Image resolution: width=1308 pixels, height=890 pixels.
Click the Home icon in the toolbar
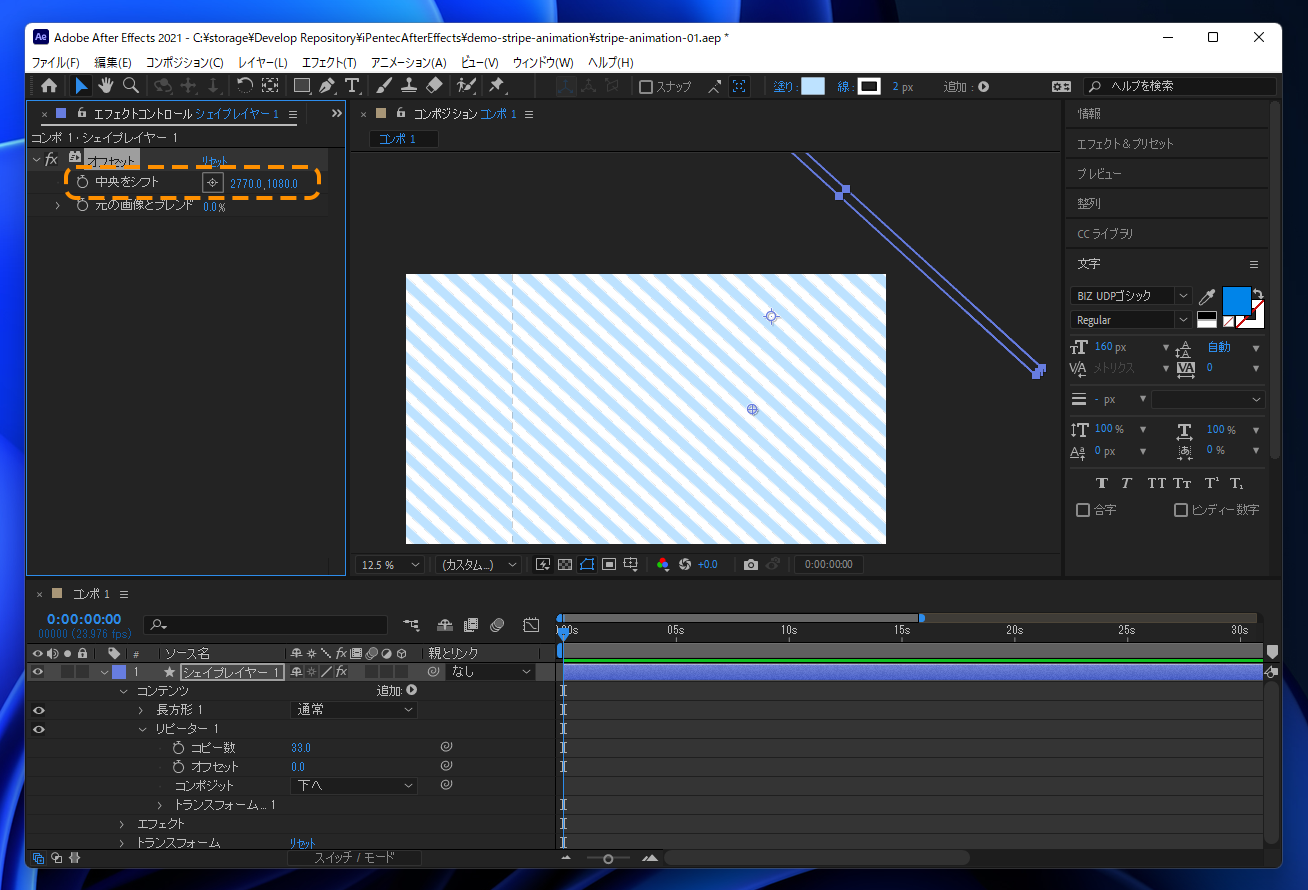(49, 86)
